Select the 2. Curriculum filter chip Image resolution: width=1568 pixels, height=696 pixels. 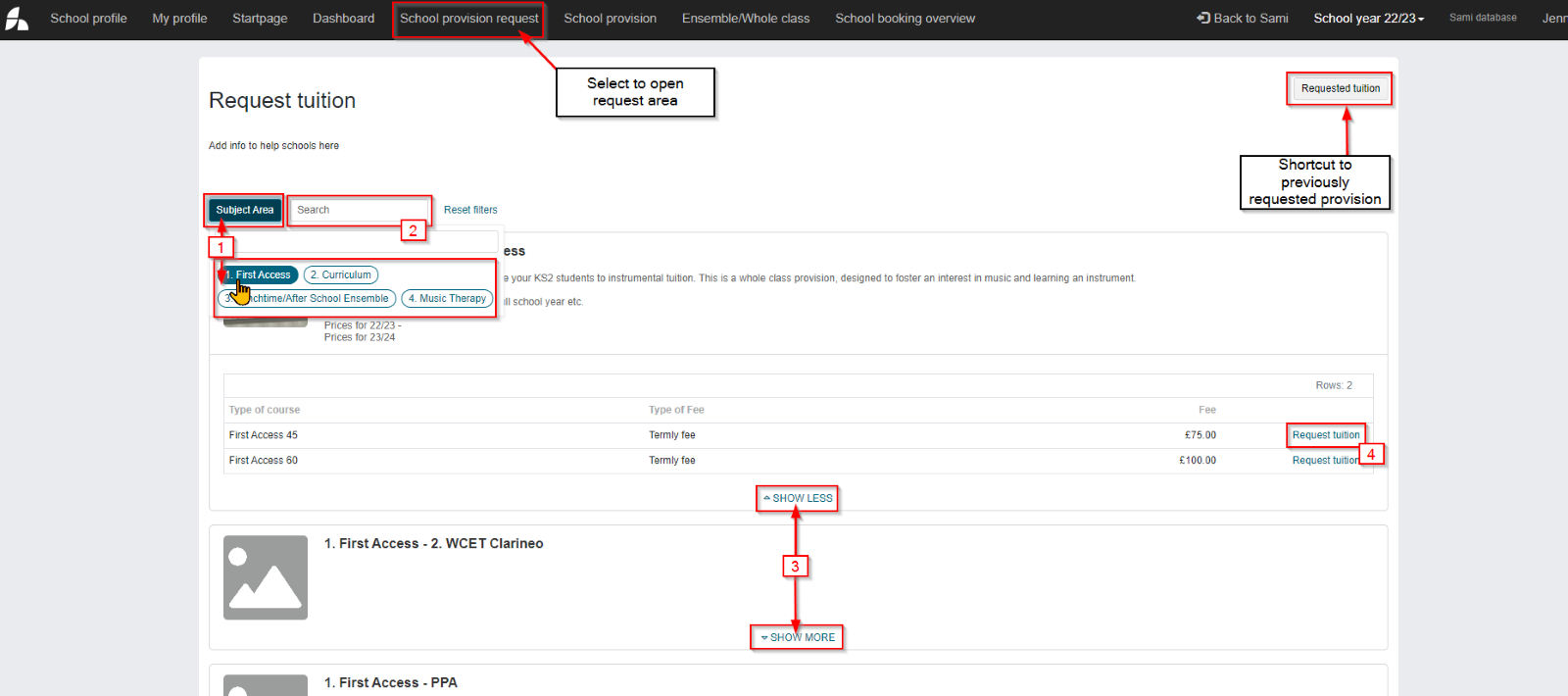[341, 275]
